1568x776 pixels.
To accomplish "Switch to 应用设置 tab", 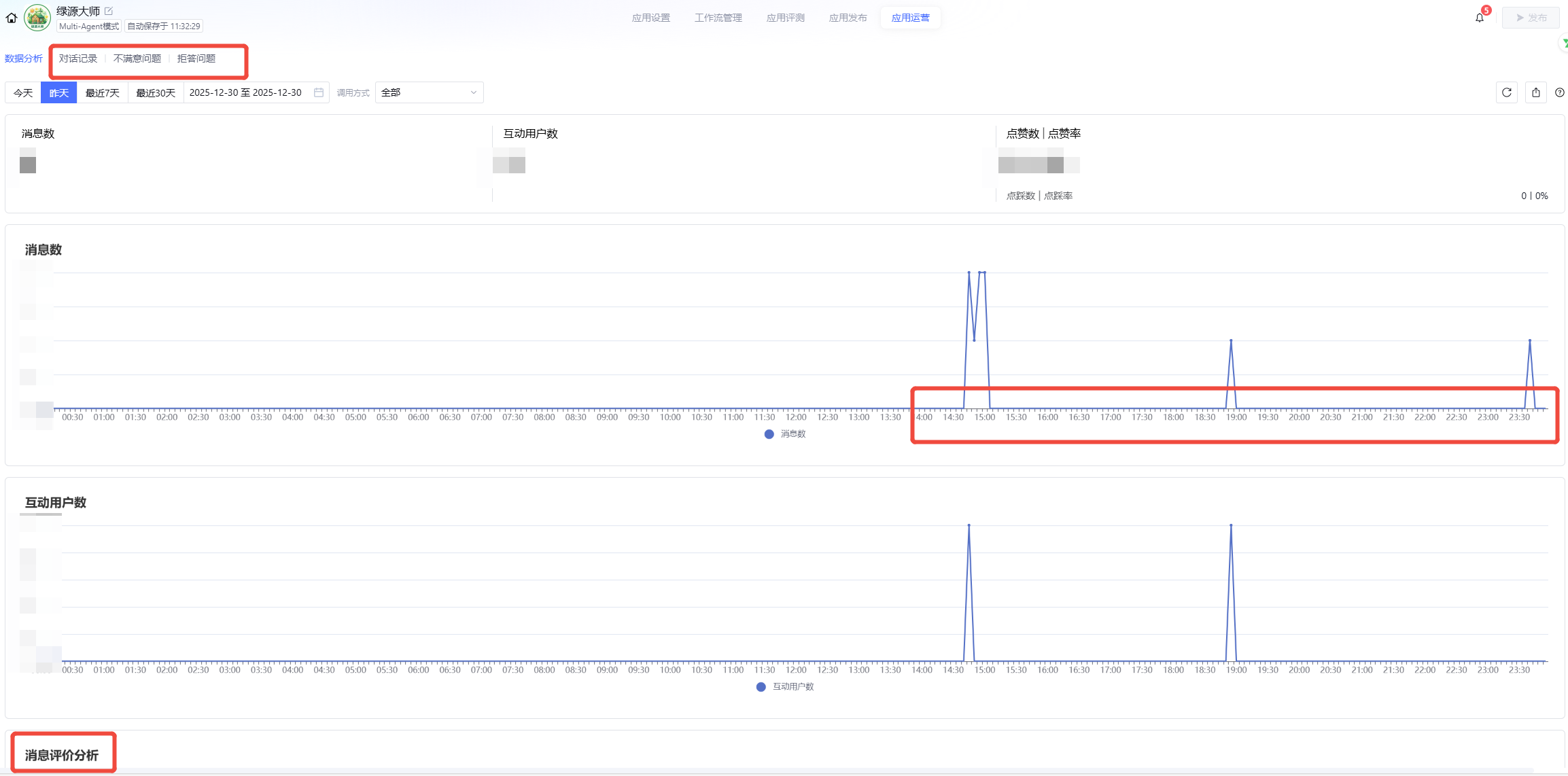I will [x=650, y=18].
